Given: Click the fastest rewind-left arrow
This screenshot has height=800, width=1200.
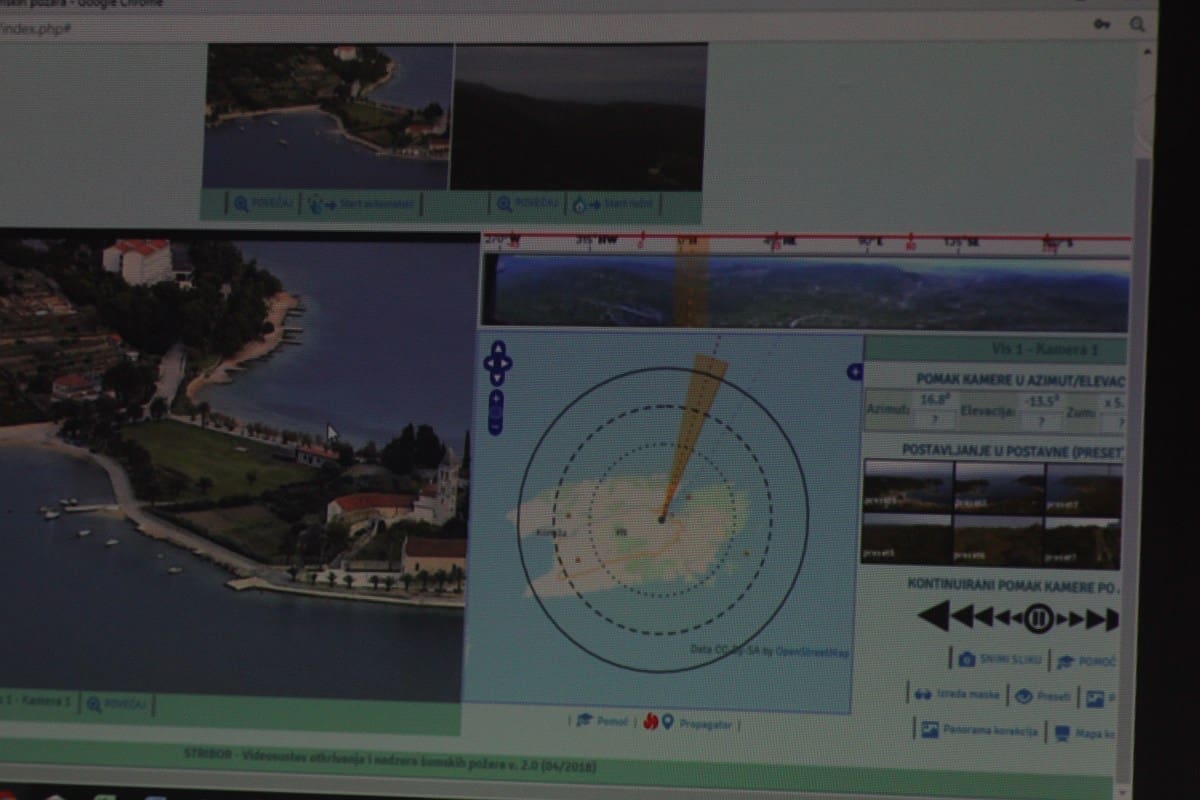Looking at the screenshot, I should click(934, 616).
